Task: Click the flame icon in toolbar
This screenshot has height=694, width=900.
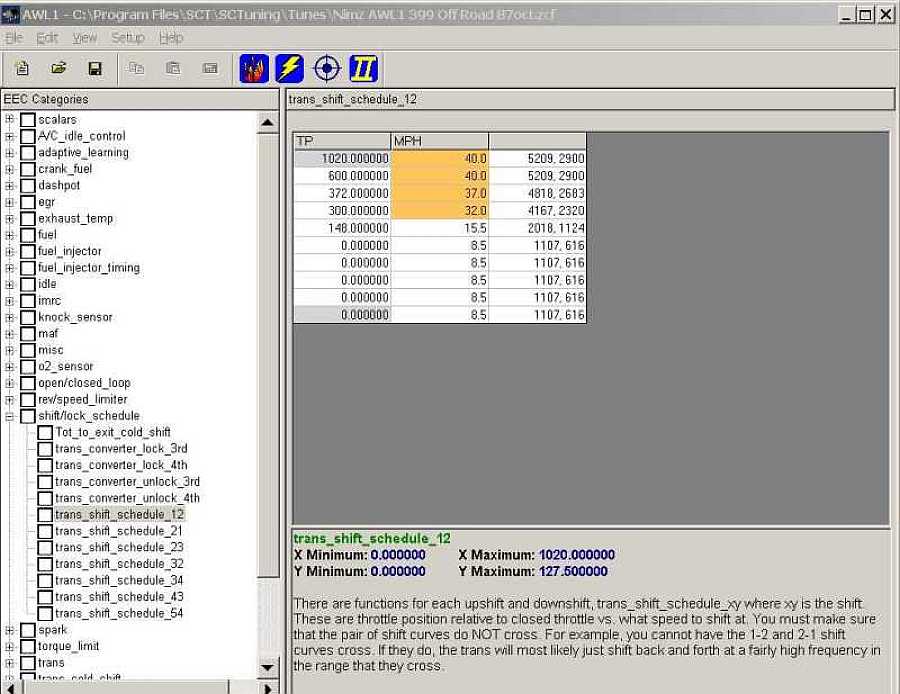Action: pos(254,68)
